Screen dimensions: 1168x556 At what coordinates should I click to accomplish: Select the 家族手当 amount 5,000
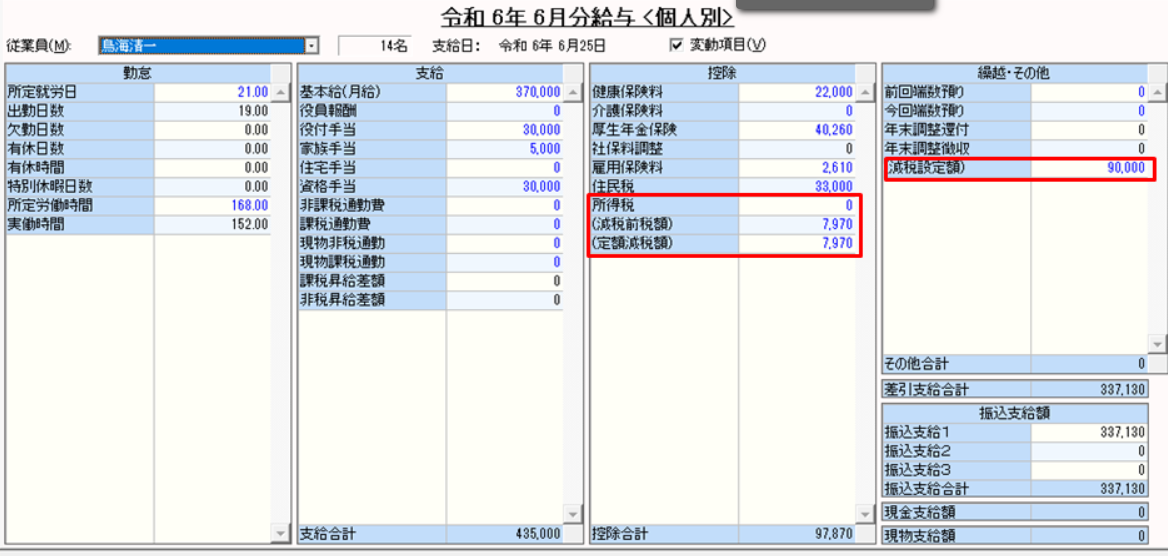coord(504,149)
